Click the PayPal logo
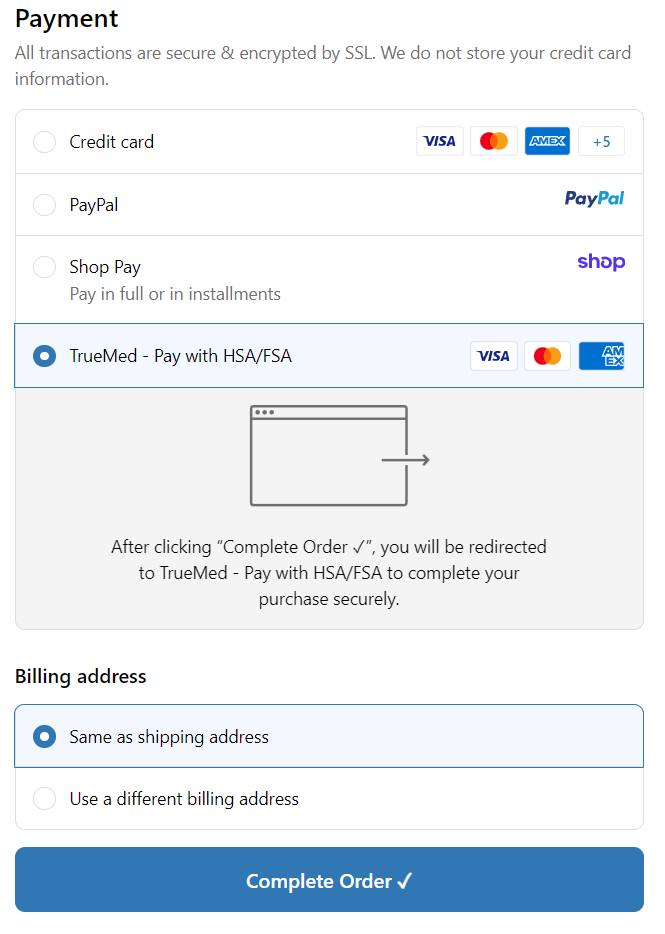Image resolution: width=665 pixels, height=934 pixels. 594,199
